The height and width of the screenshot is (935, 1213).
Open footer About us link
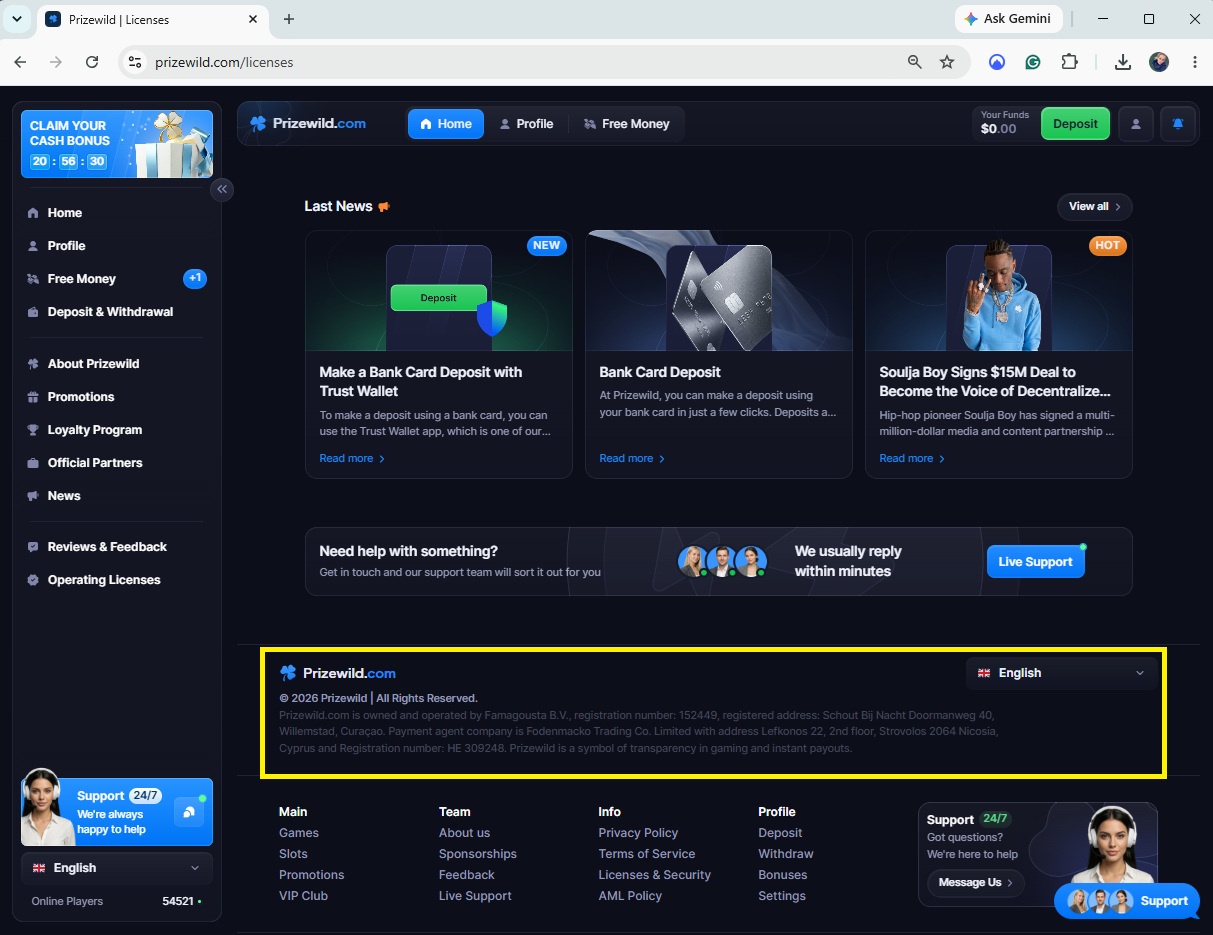464,833
